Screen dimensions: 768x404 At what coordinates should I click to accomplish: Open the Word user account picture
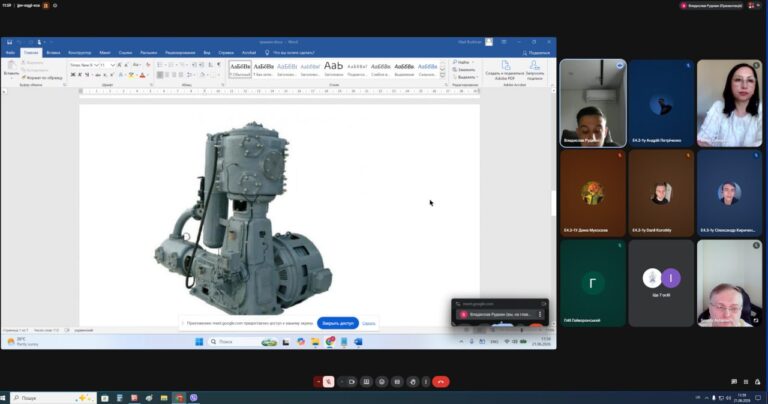(x=489, y=42)
